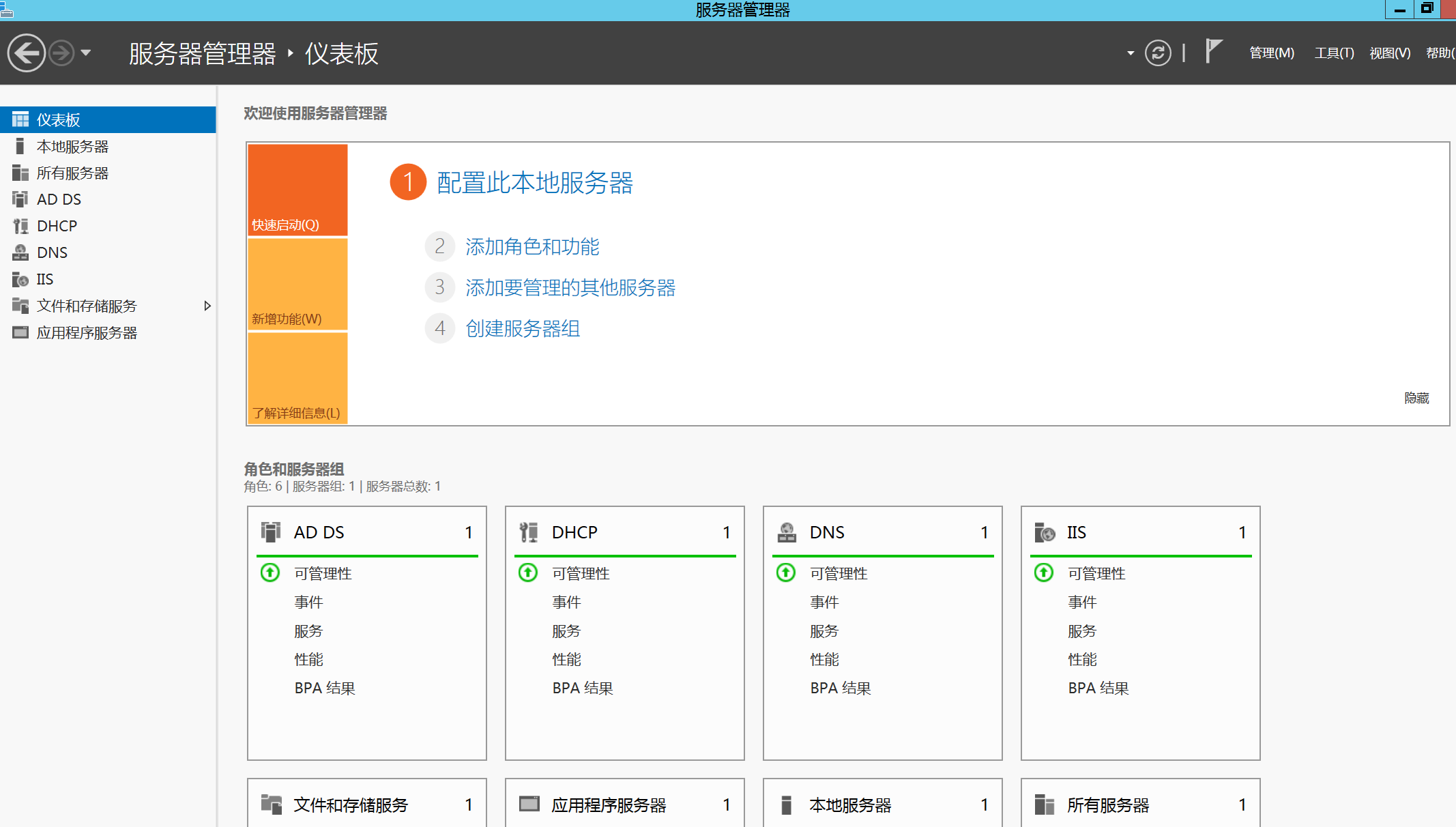Select the 新增功能(W) tile
This screenshot has width=1456, height=827.
pyautogui.click(x=297, y=284)
